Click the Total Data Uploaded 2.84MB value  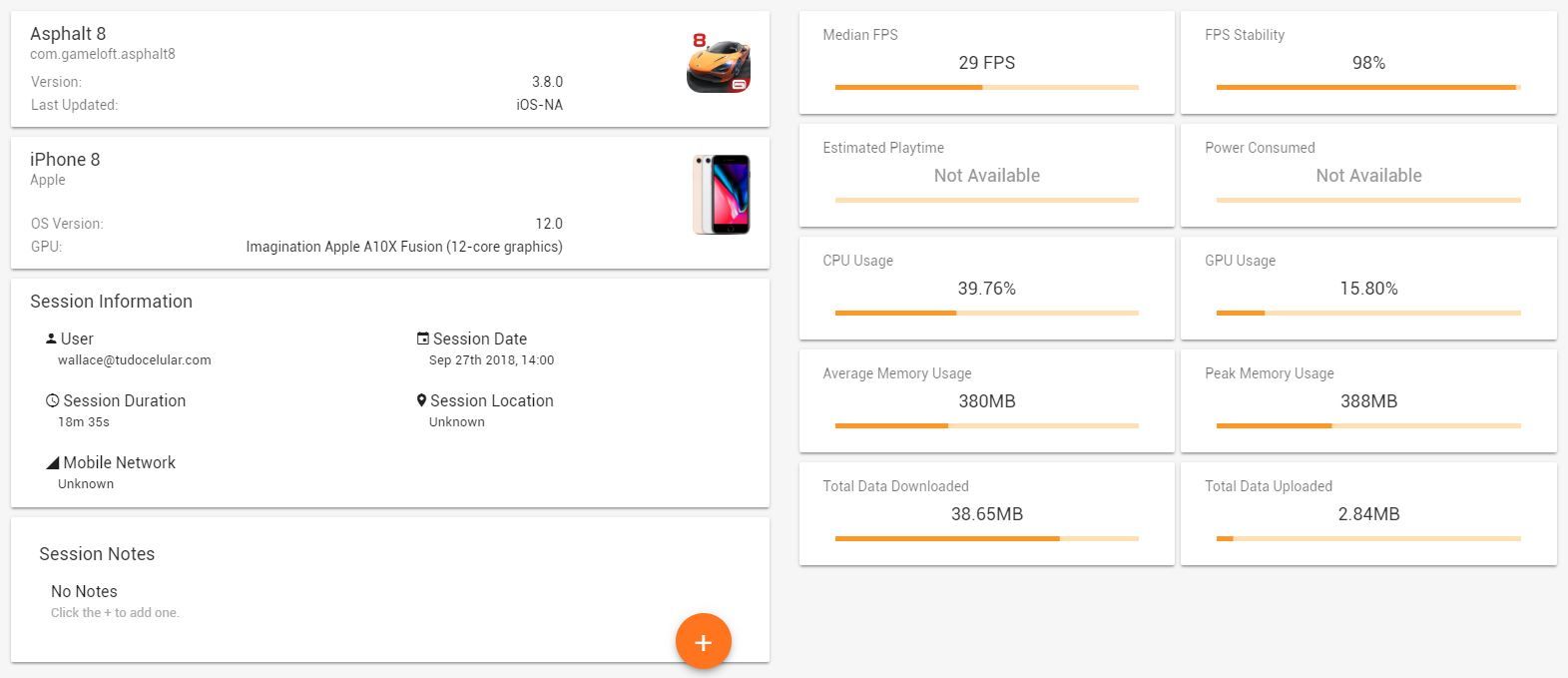point(1368,514)
